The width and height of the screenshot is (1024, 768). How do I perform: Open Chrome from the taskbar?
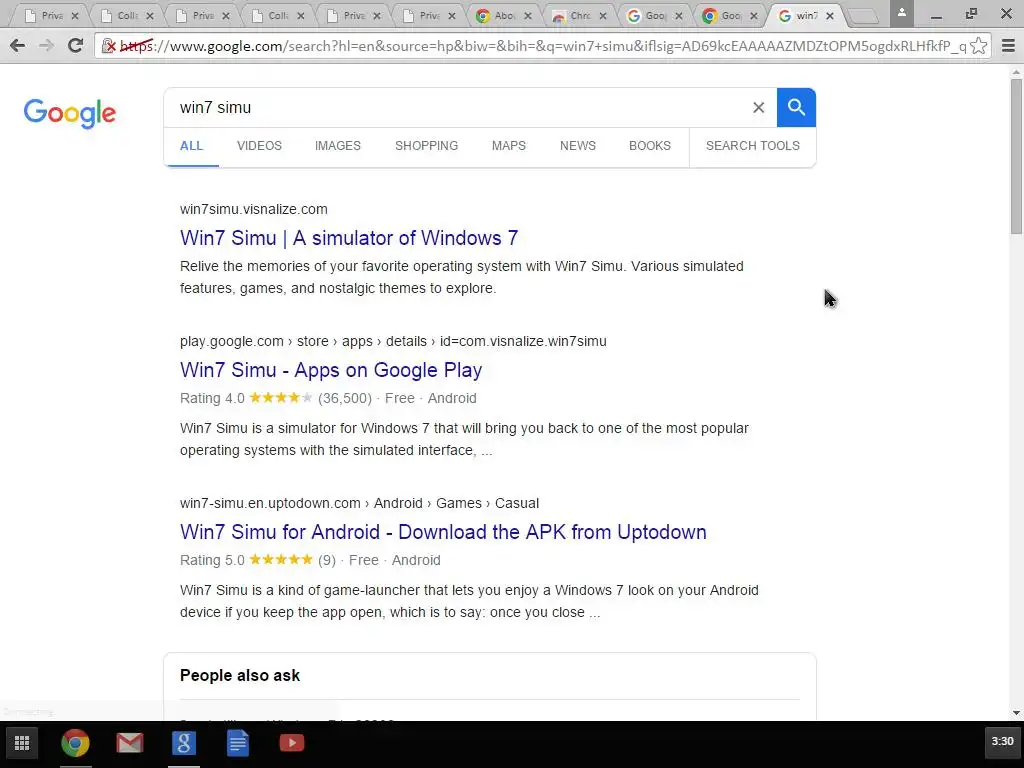click(x=76, y=743)
